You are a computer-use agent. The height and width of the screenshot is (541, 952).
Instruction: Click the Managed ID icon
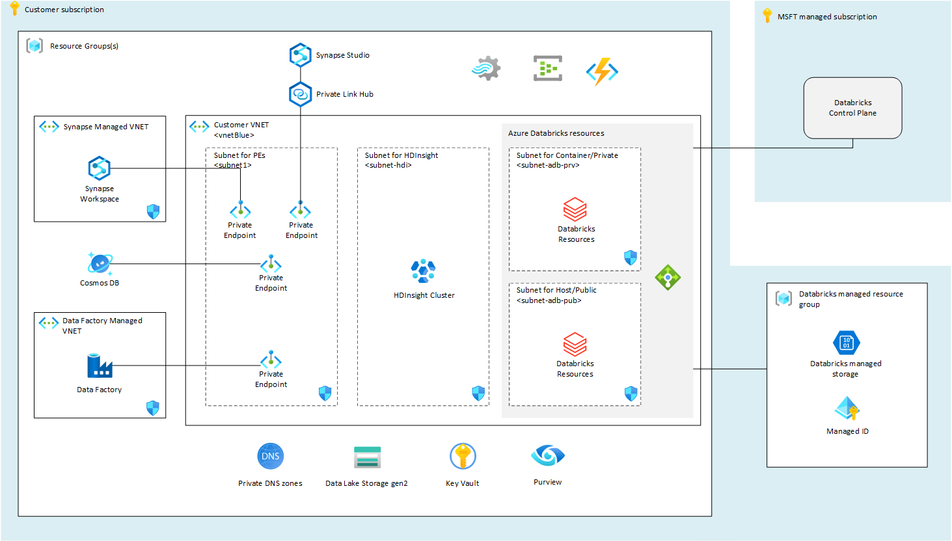(x=847, y=409)
